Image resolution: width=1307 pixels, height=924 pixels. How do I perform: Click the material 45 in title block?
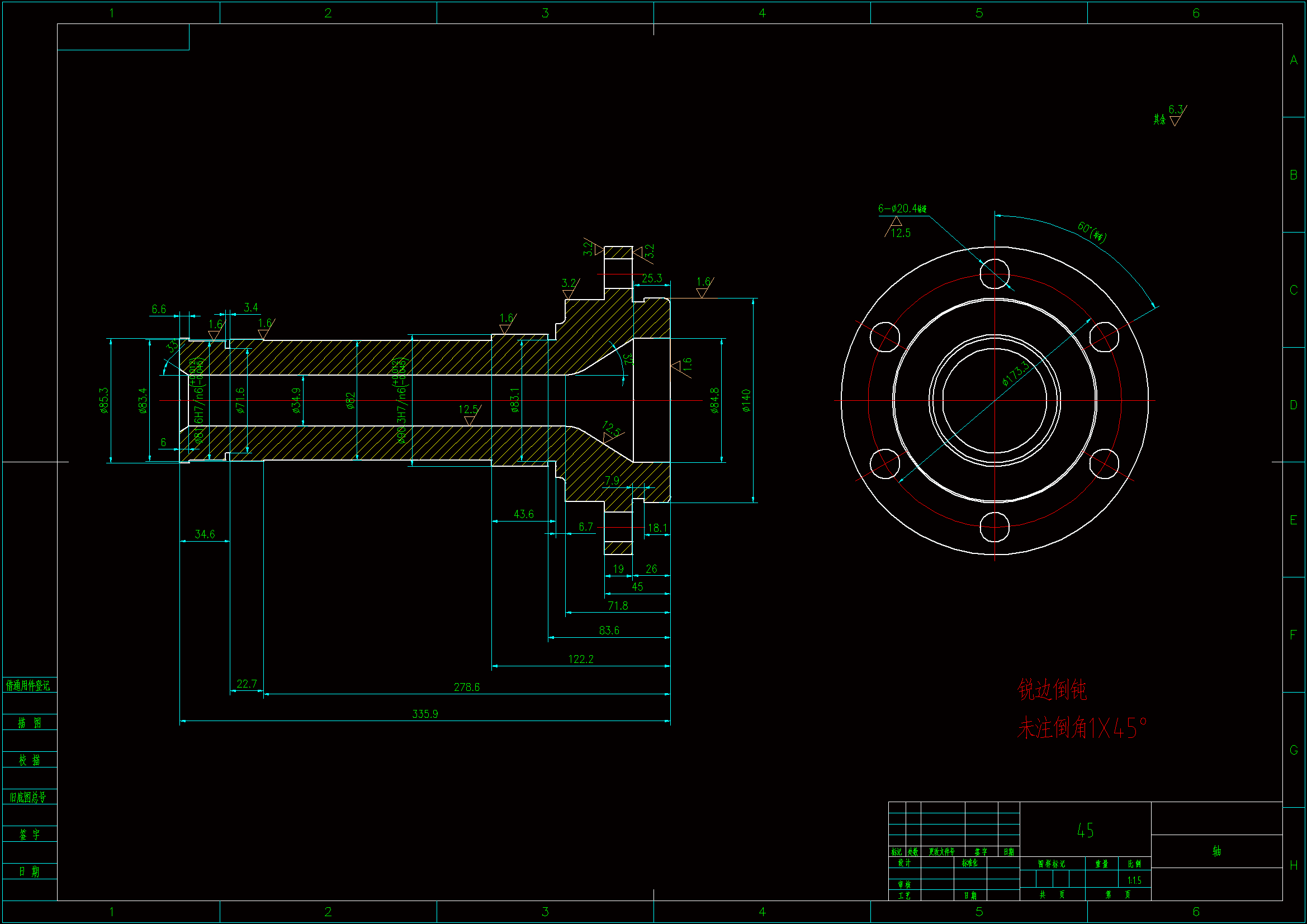[1085, 831]
